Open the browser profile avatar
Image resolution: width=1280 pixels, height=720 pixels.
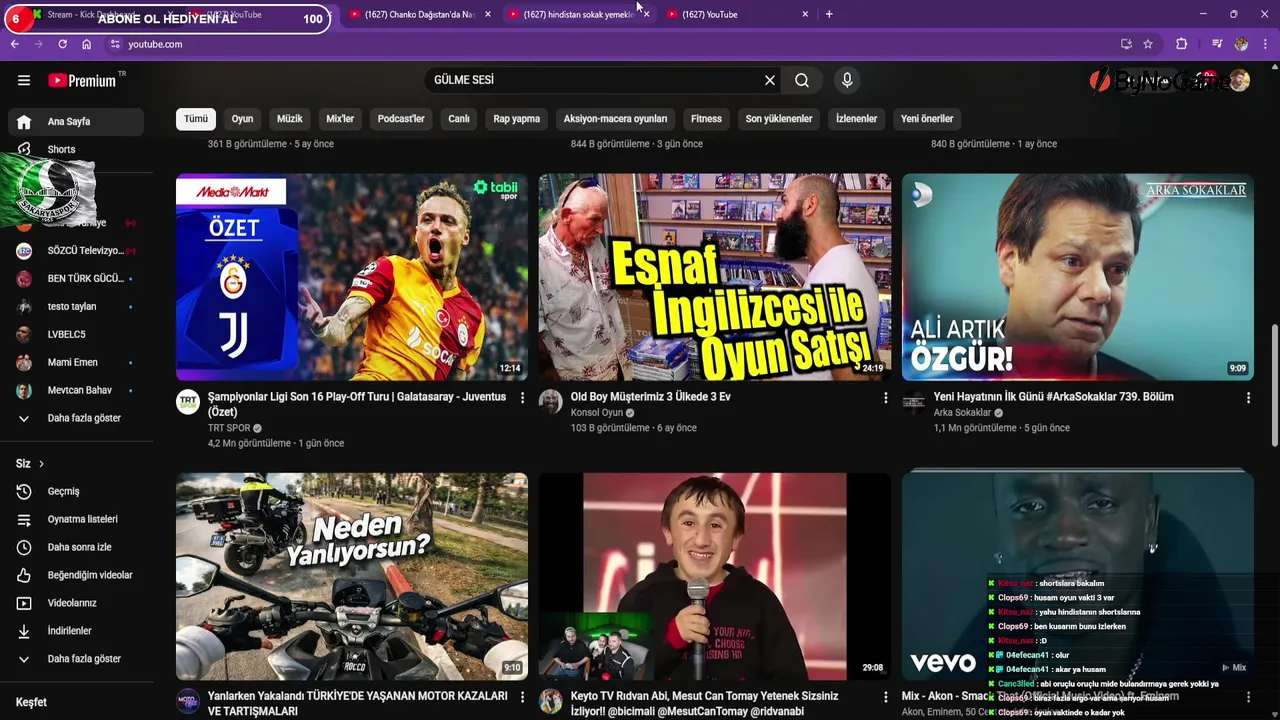tap(1242, 44)
